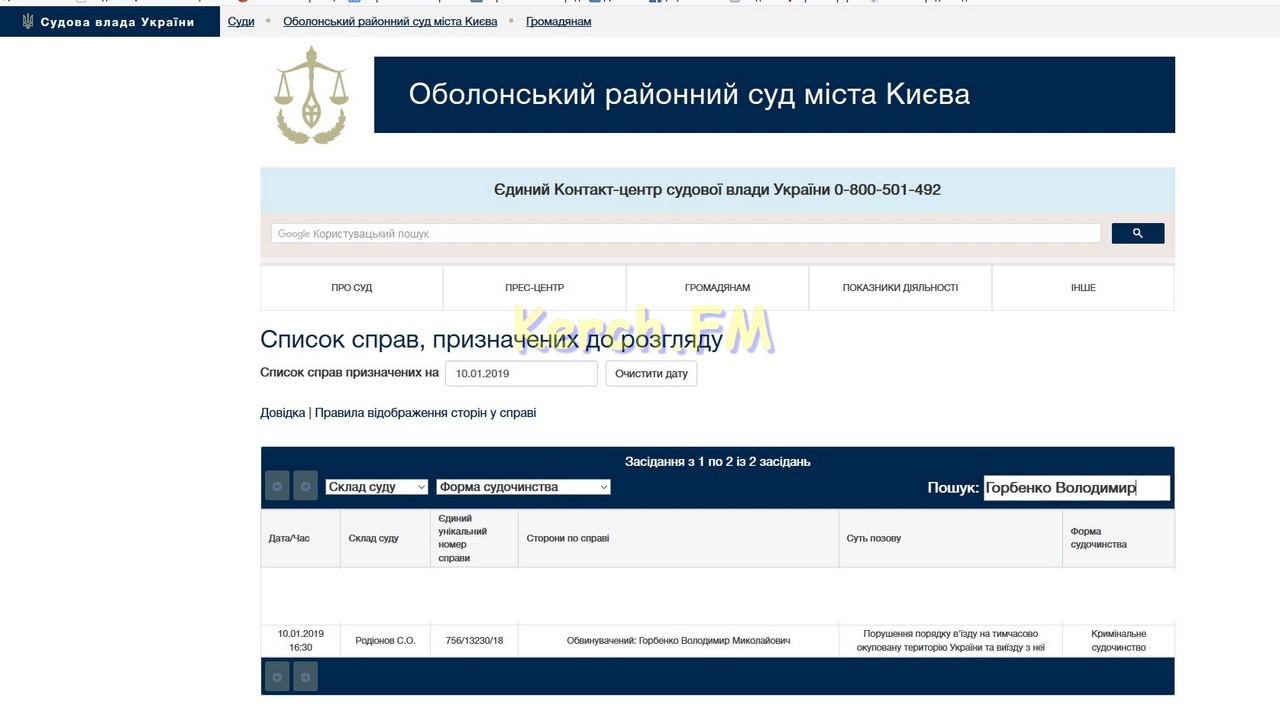This screenshot has height=718, width=1280.
Task: Expand the Склад суду dropdown
Action: coord(377,487)
